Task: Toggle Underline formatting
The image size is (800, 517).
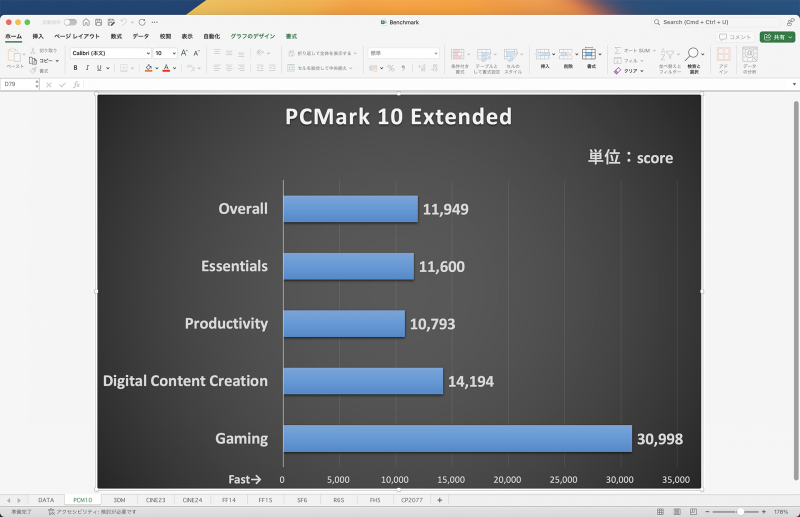Action: point(99,68)
